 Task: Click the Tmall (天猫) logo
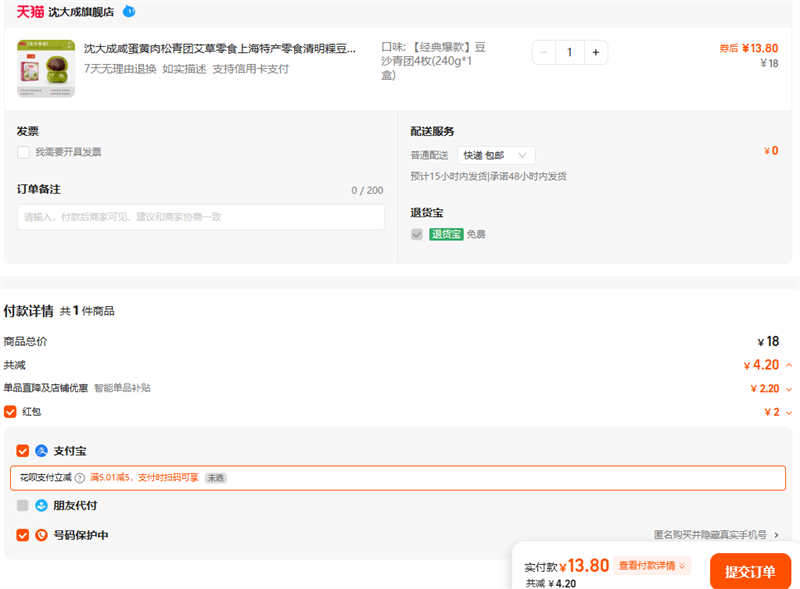(30, 12)
